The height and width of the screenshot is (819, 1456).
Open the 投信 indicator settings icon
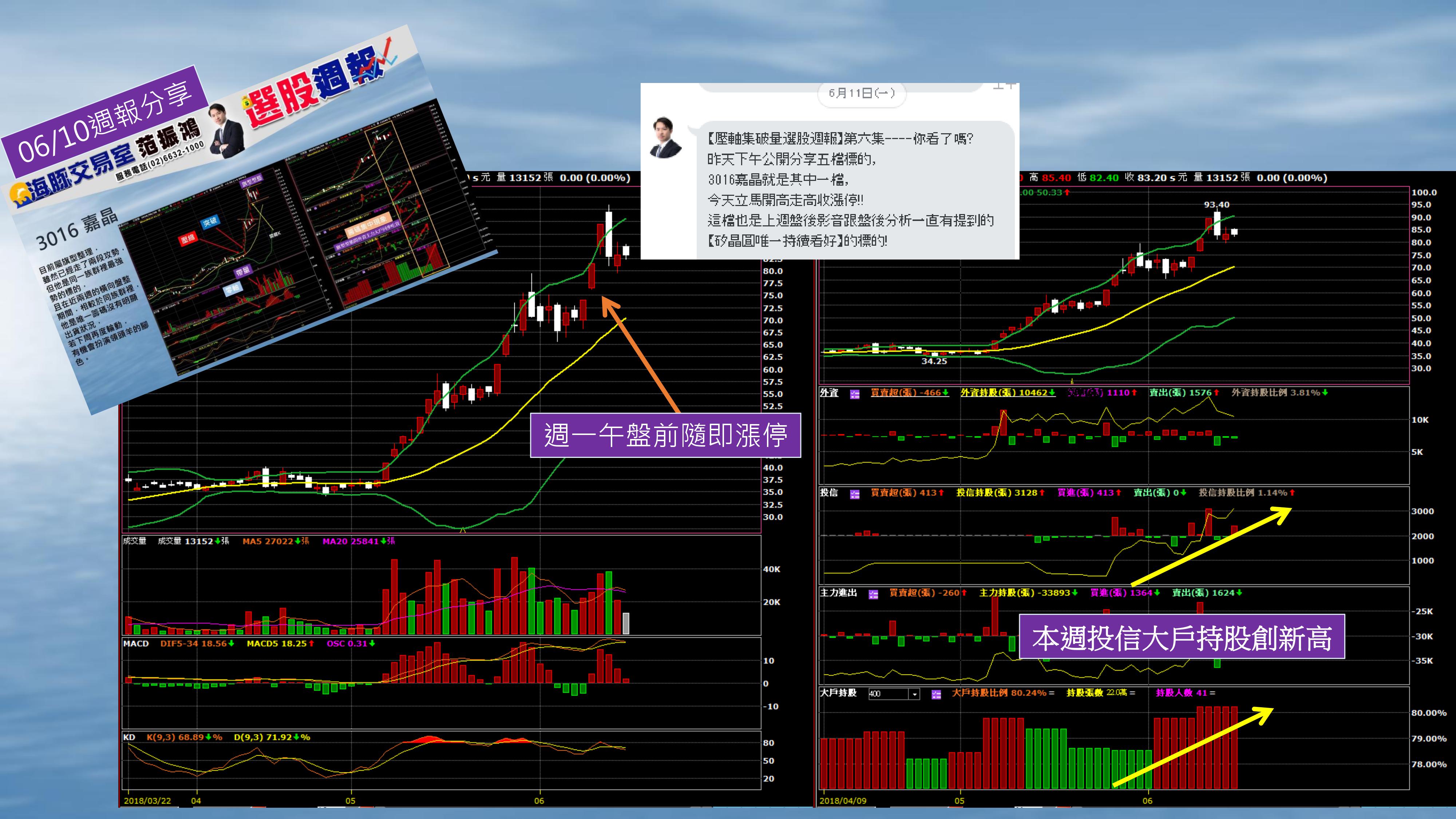point(855,494)
